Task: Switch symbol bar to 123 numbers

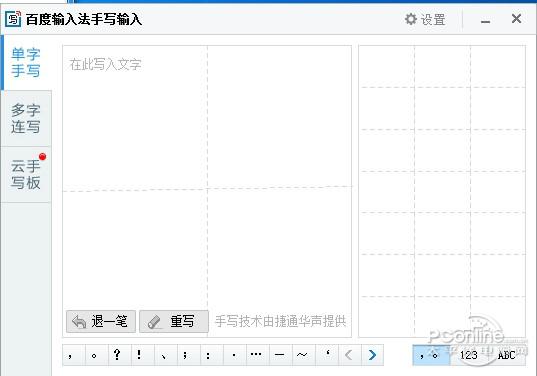Action: [x=469, y=355]
